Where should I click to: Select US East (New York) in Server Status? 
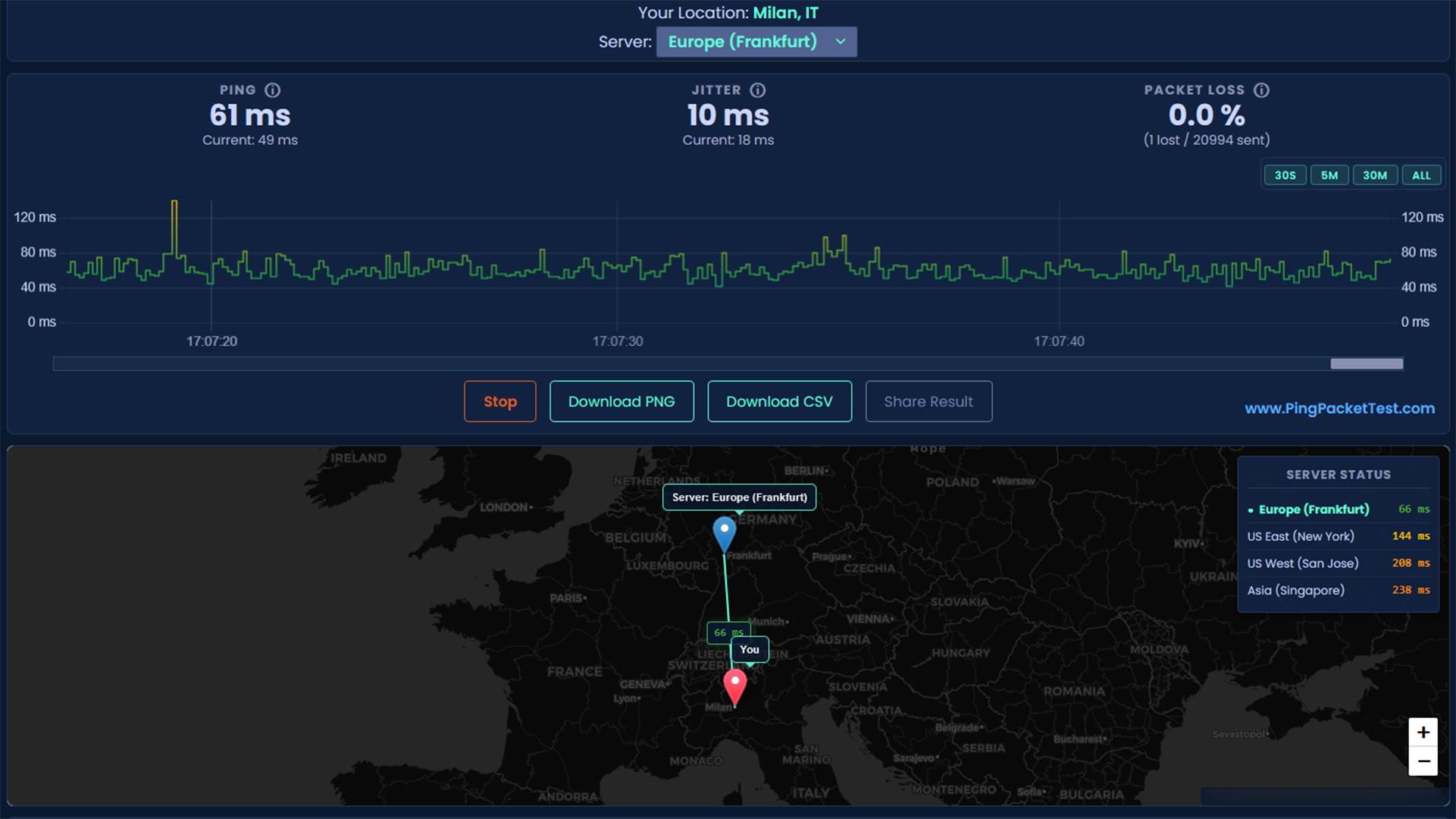coord(1300,536)
